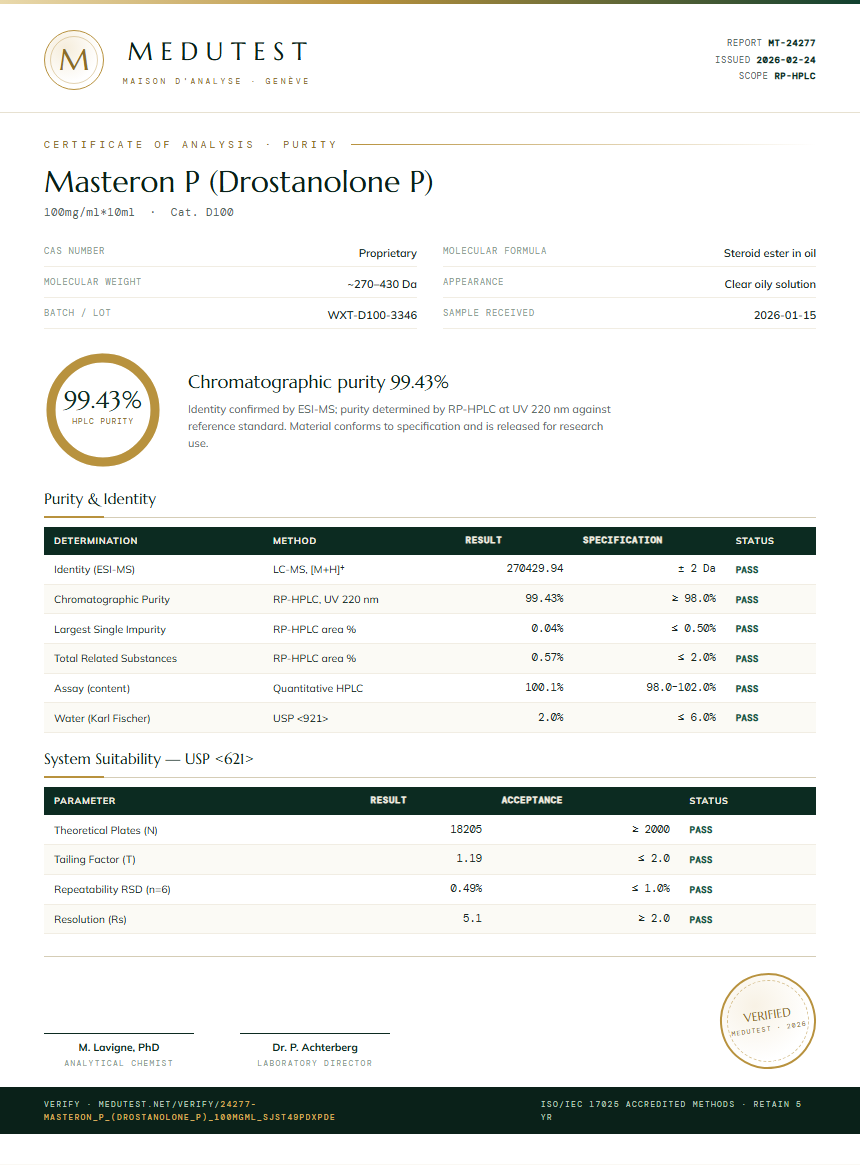Click the 99.43% HPLC purity ring
The height and width of the screenshot is (1165, 860).
(x=103, y=410)
